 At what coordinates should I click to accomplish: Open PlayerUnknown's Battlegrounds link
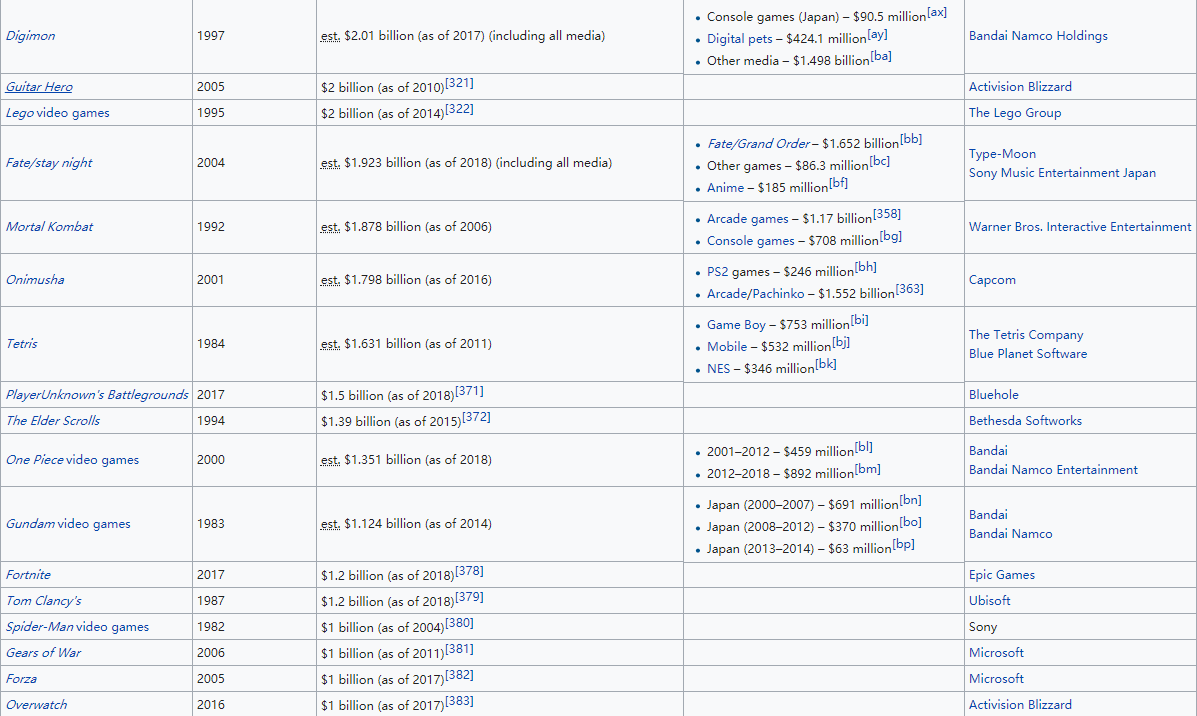coord(96,395)
